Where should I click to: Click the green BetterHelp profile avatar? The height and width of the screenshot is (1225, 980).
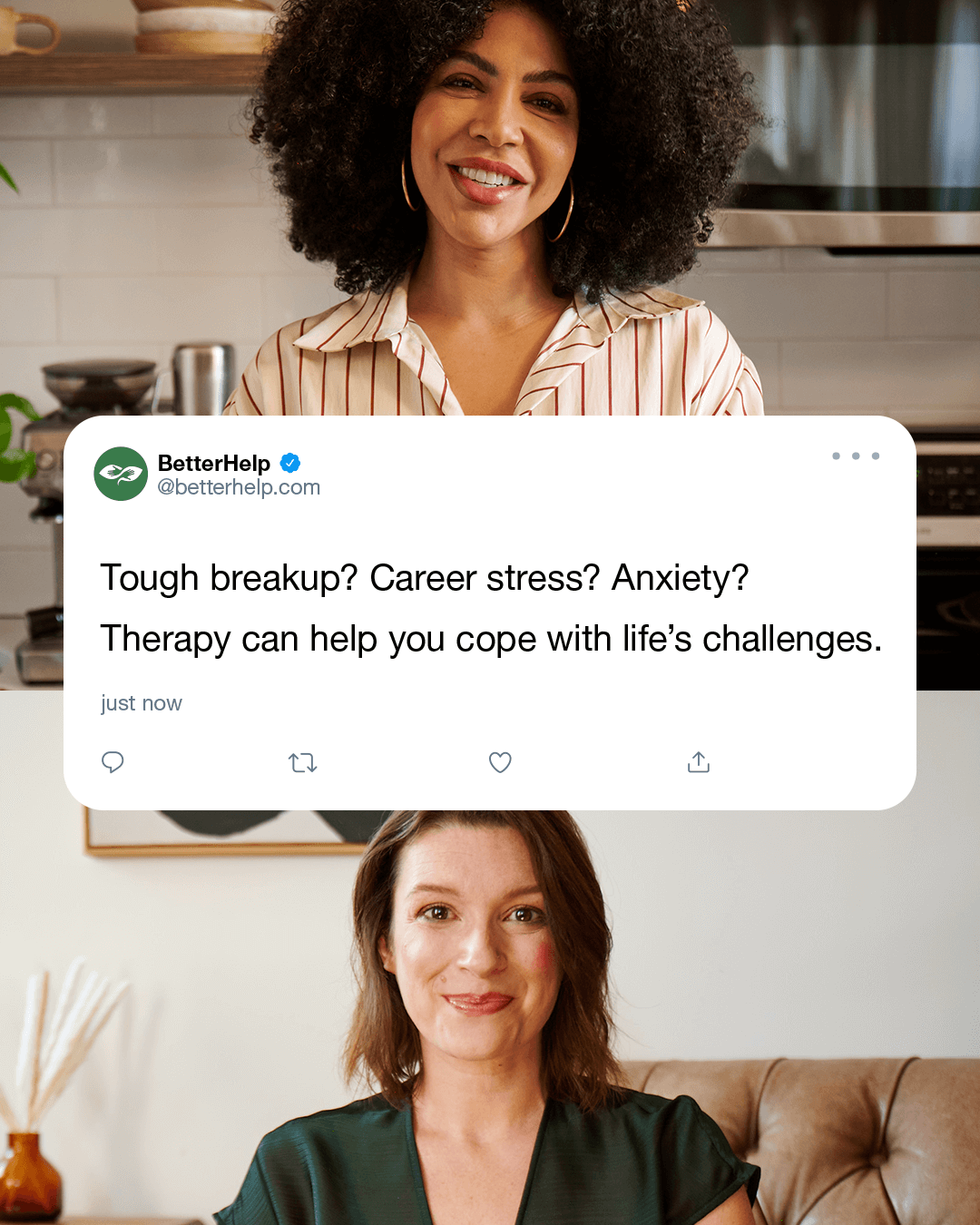coord(121,474)
